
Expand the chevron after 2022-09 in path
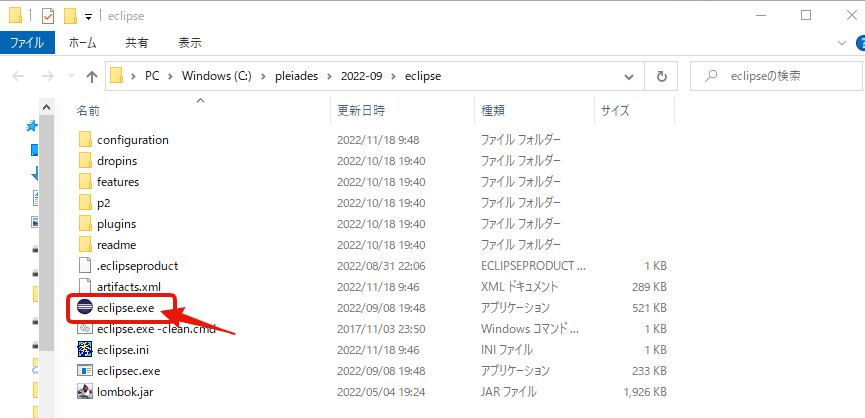(393, 76)
